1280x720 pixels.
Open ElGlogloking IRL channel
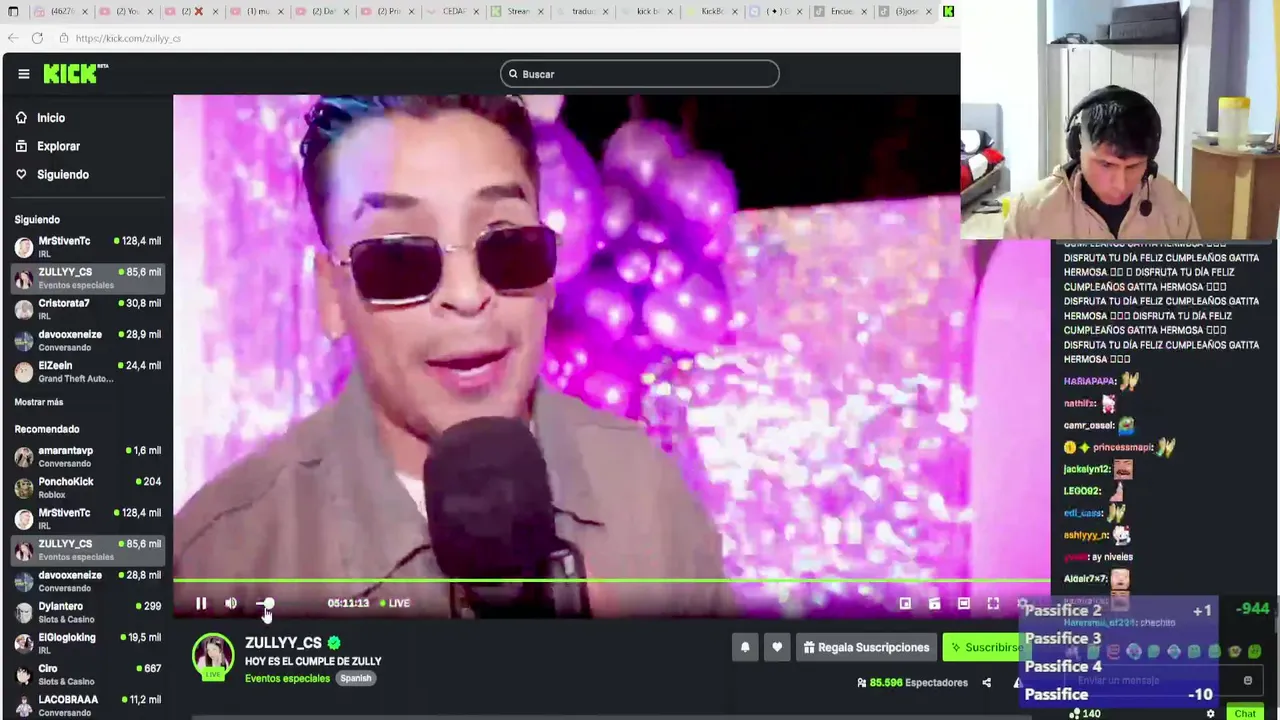point(87,643)
